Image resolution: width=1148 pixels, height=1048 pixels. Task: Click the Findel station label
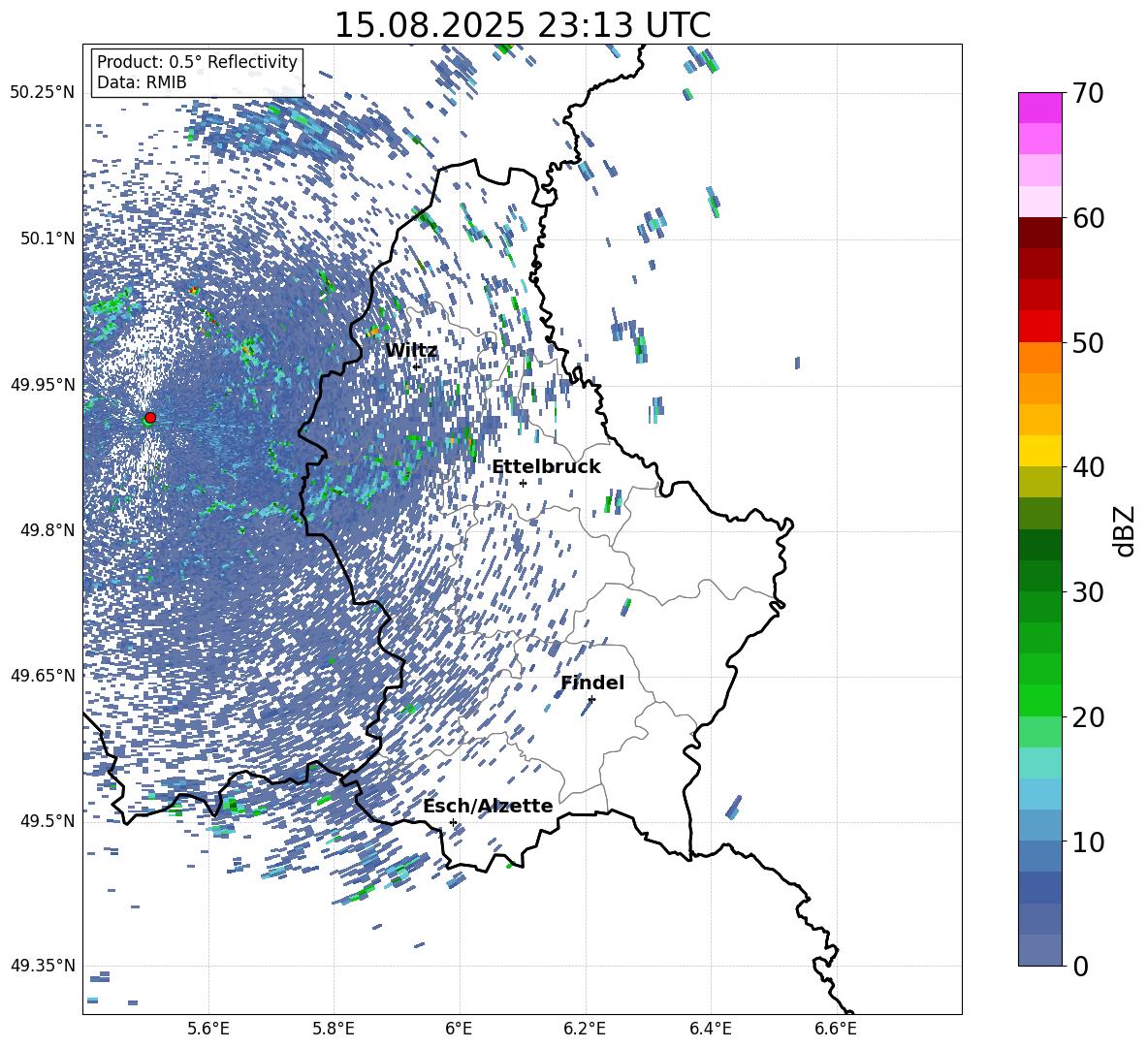click(x=592, y=683)
